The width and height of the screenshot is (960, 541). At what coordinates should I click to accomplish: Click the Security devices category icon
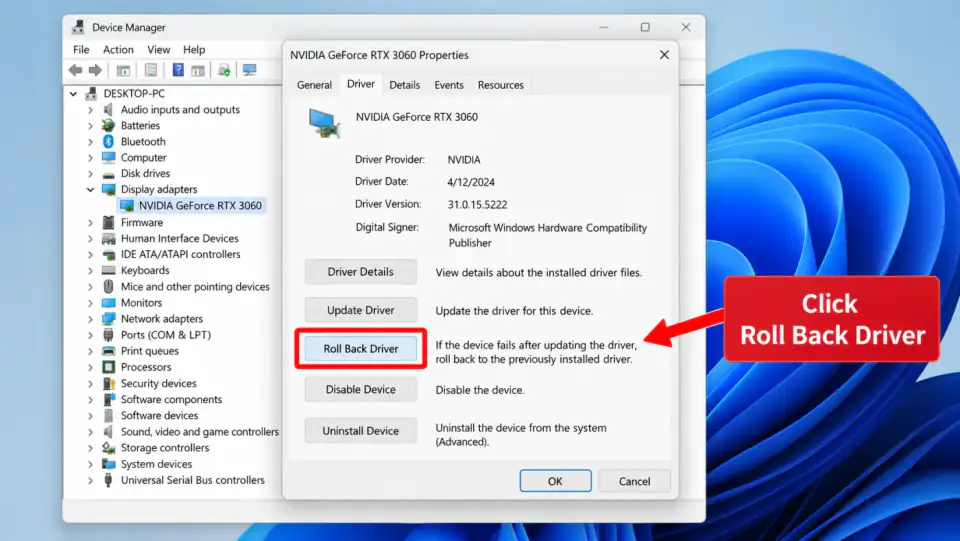tap(108, 383)
